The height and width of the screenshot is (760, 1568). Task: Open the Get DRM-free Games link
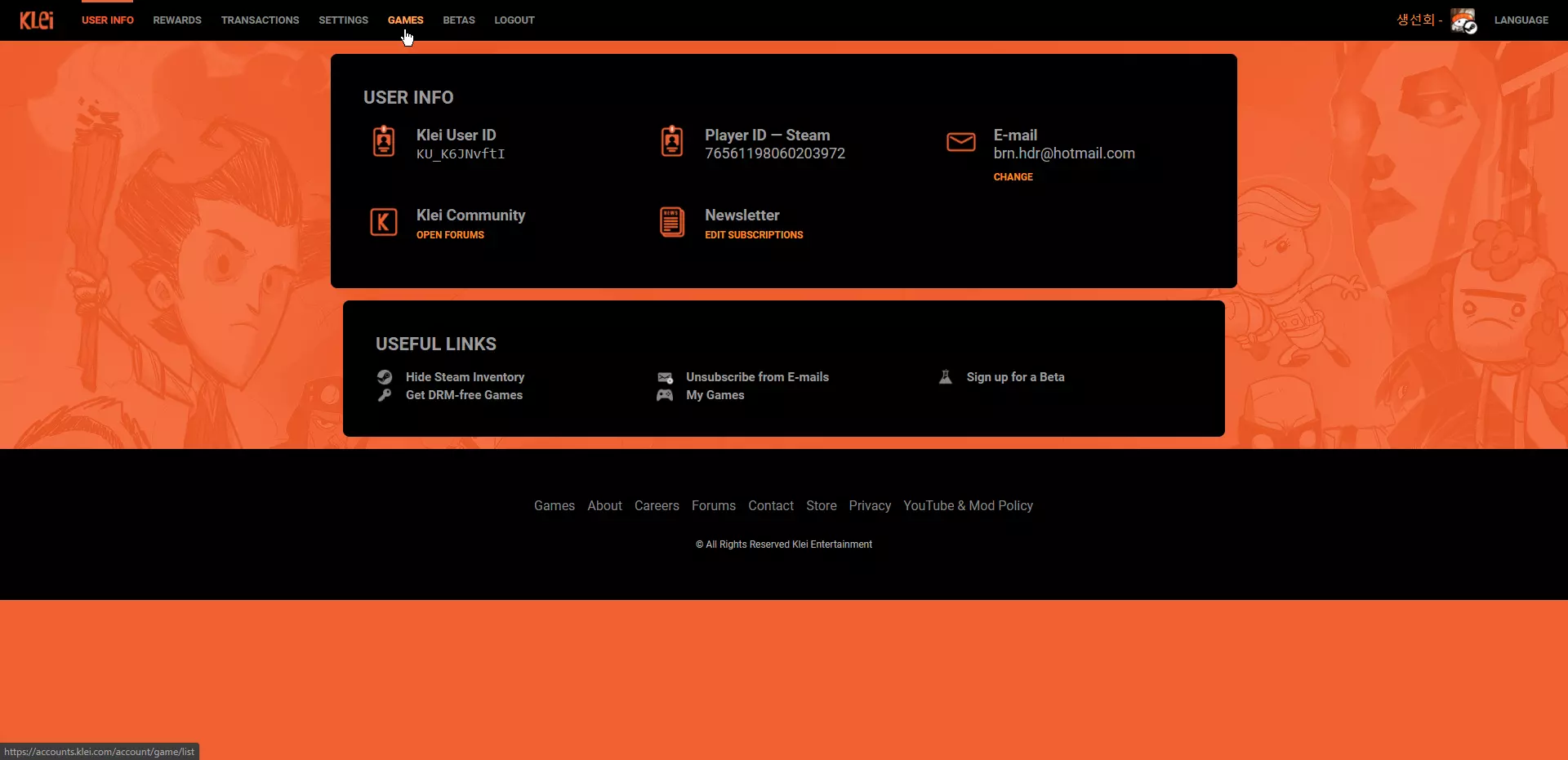pyautogui.click(x=465, y=395)
